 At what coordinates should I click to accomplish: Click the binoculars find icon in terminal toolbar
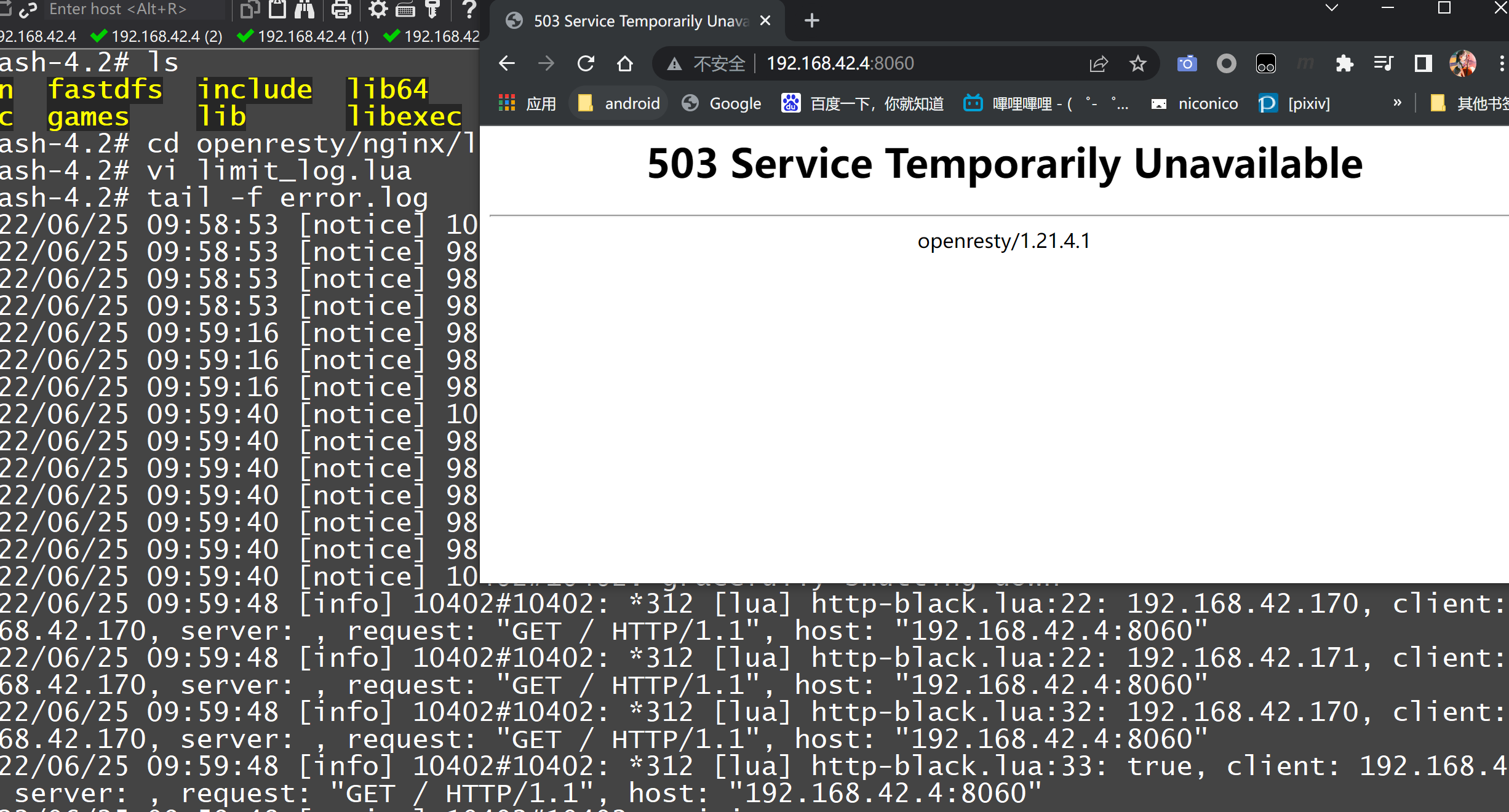(305, 9)
